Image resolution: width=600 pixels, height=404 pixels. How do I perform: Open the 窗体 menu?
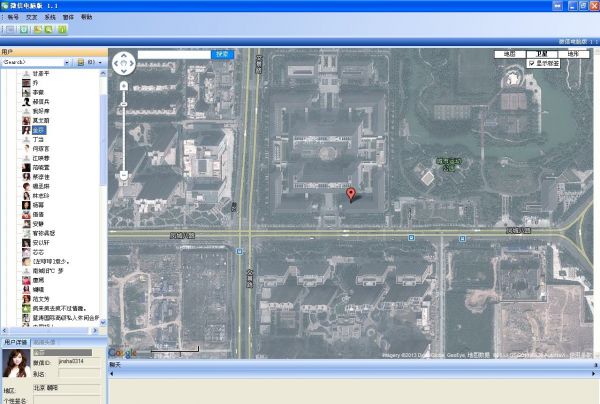pos(68,17)
